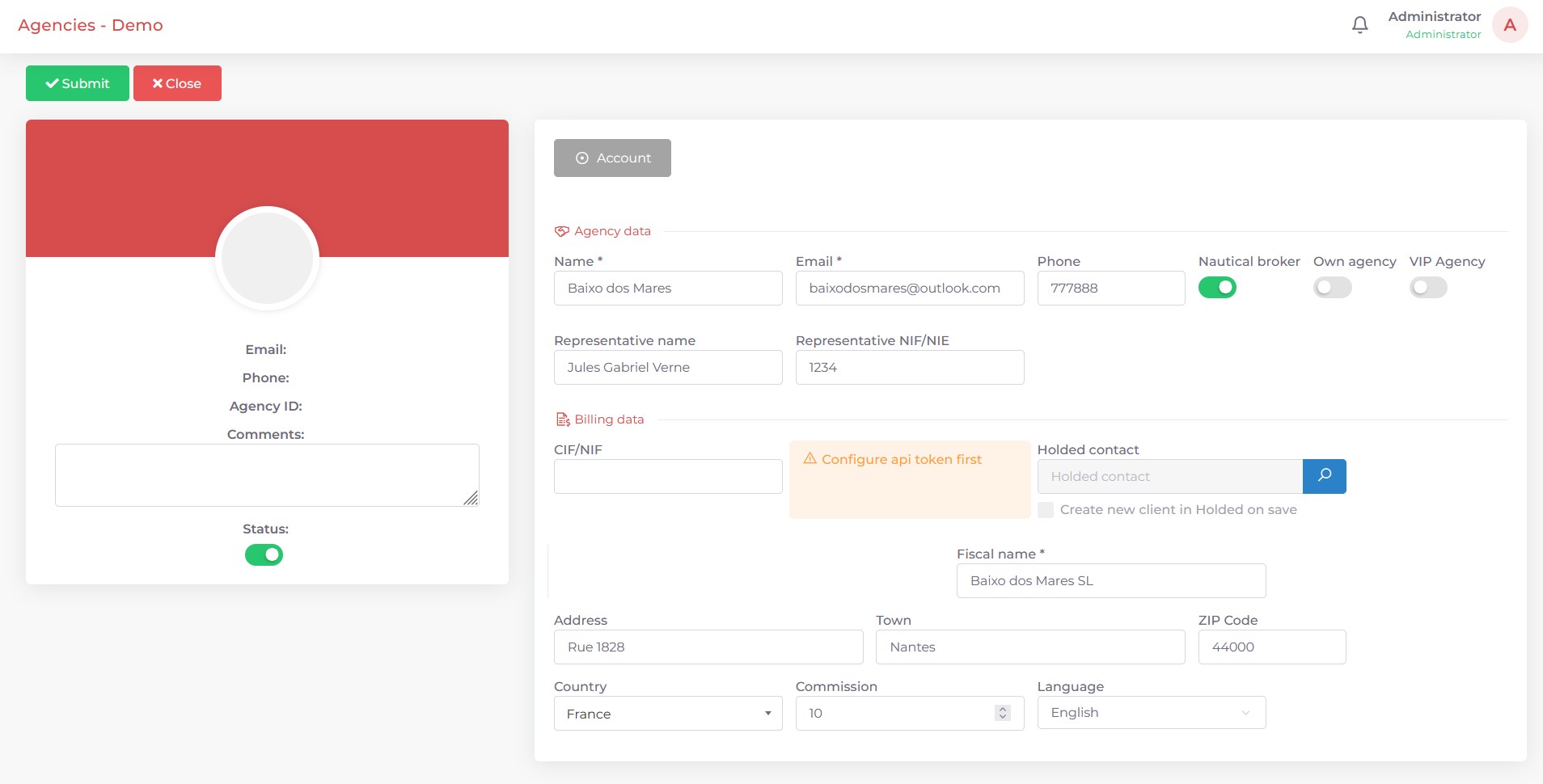Focus the empty CIF/NIF field
1543x784 pixels.
(x=668, y=476)
